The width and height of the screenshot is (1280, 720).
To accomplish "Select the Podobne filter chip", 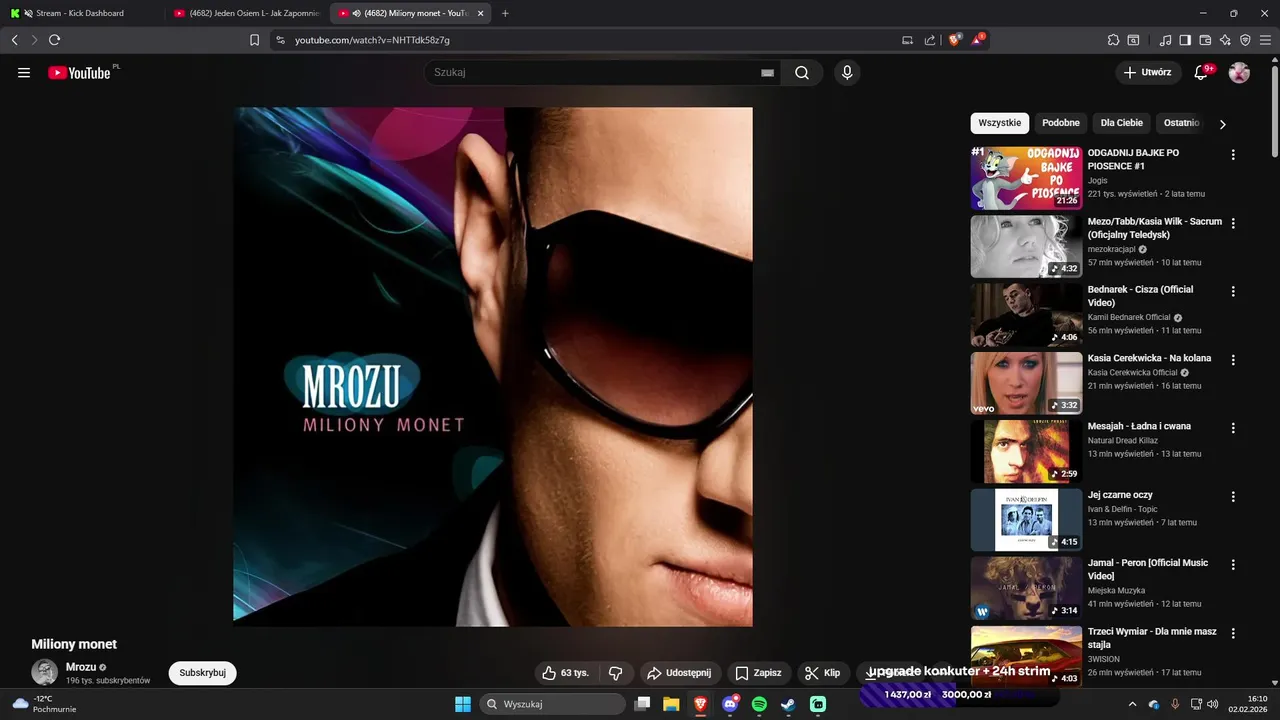I will click(1061, 123).
